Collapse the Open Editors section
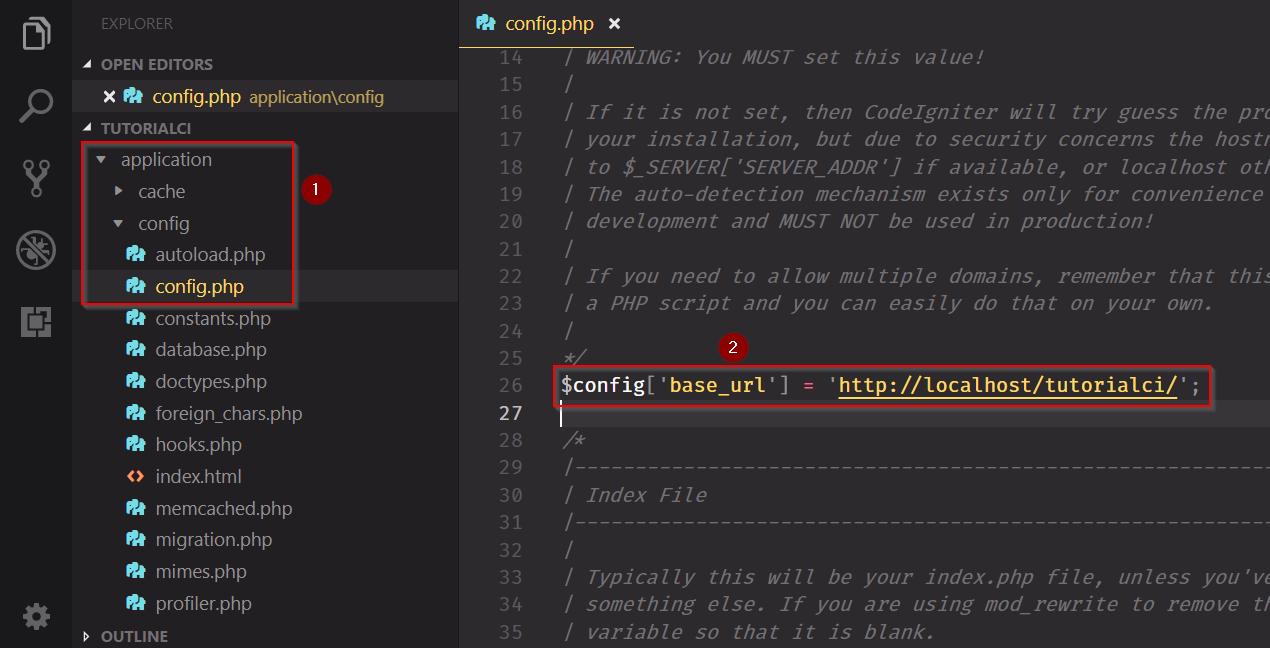Image resolution: width=1270 pixels, height=648 pixels. click(x=157, y=64)
